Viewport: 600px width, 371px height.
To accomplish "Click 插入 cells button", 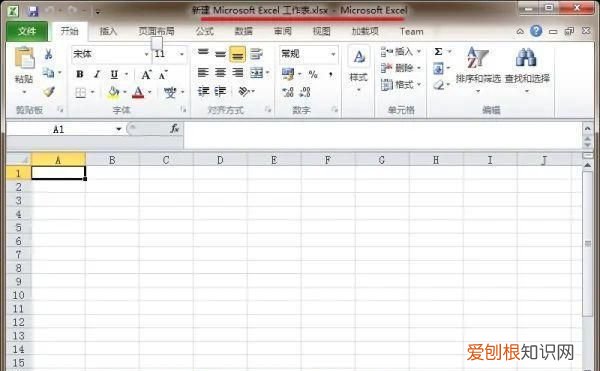I will click(401, 52).
